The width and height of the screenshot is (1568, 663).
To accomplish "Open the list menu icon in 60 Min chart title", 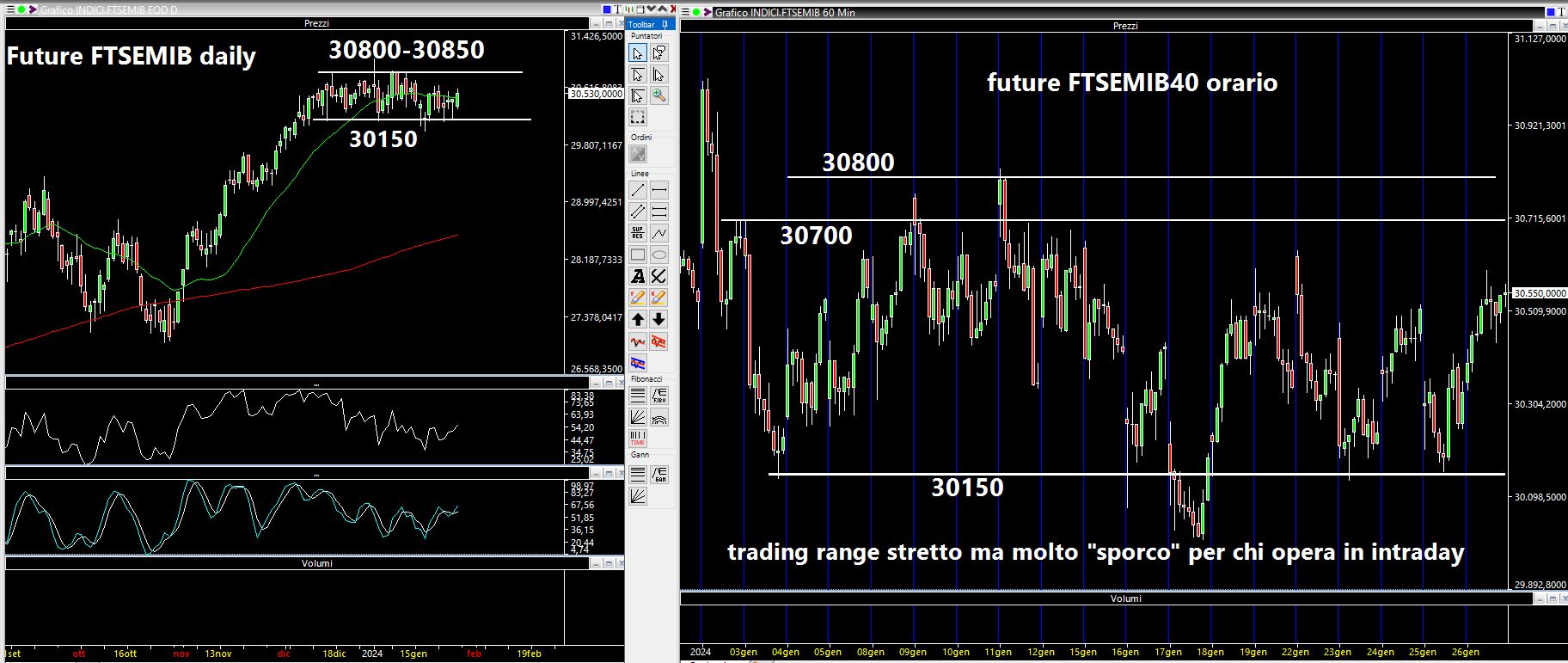I will pos(684,12).
